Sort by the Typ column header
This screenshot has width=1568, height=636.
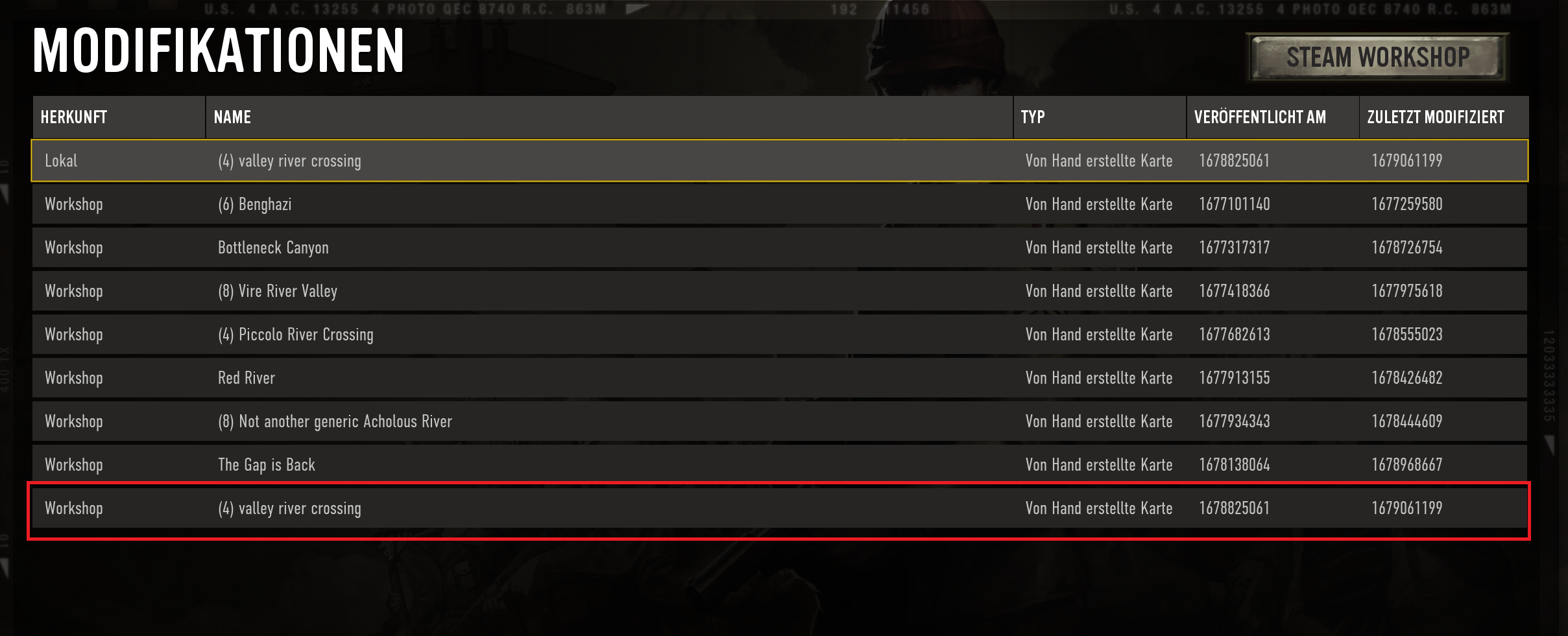(1100, 117)
